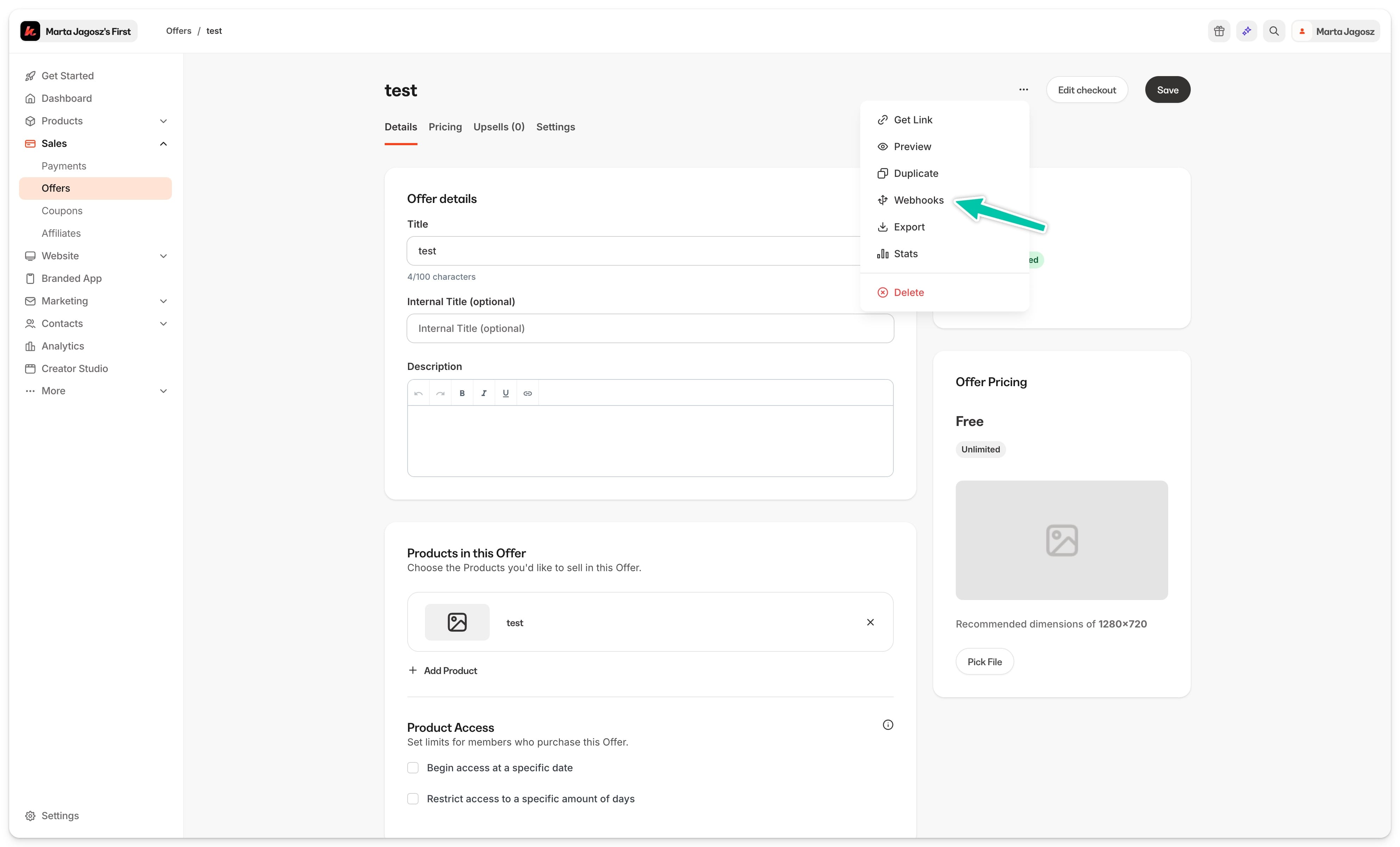
Task: Click the Title input field
Action: [x=650, y=251]
